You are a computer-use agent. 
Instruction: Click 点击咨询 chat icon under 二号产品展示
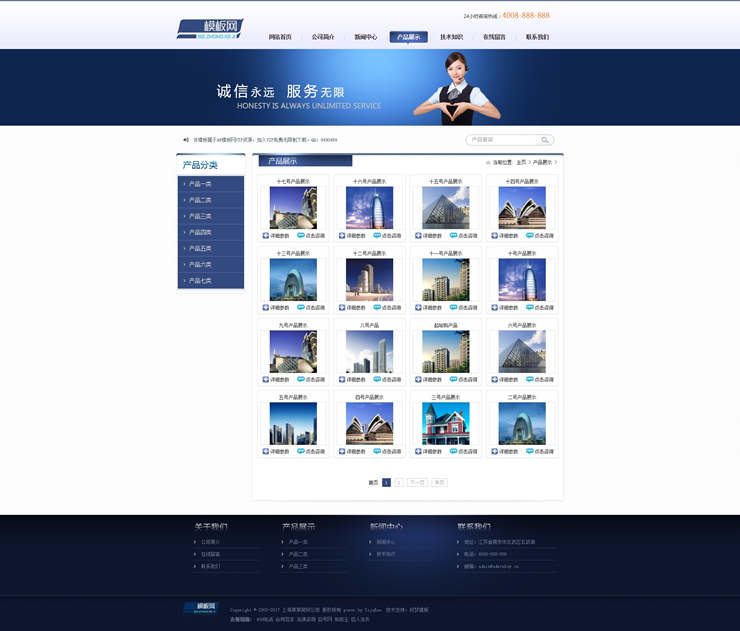click(529, 452)
